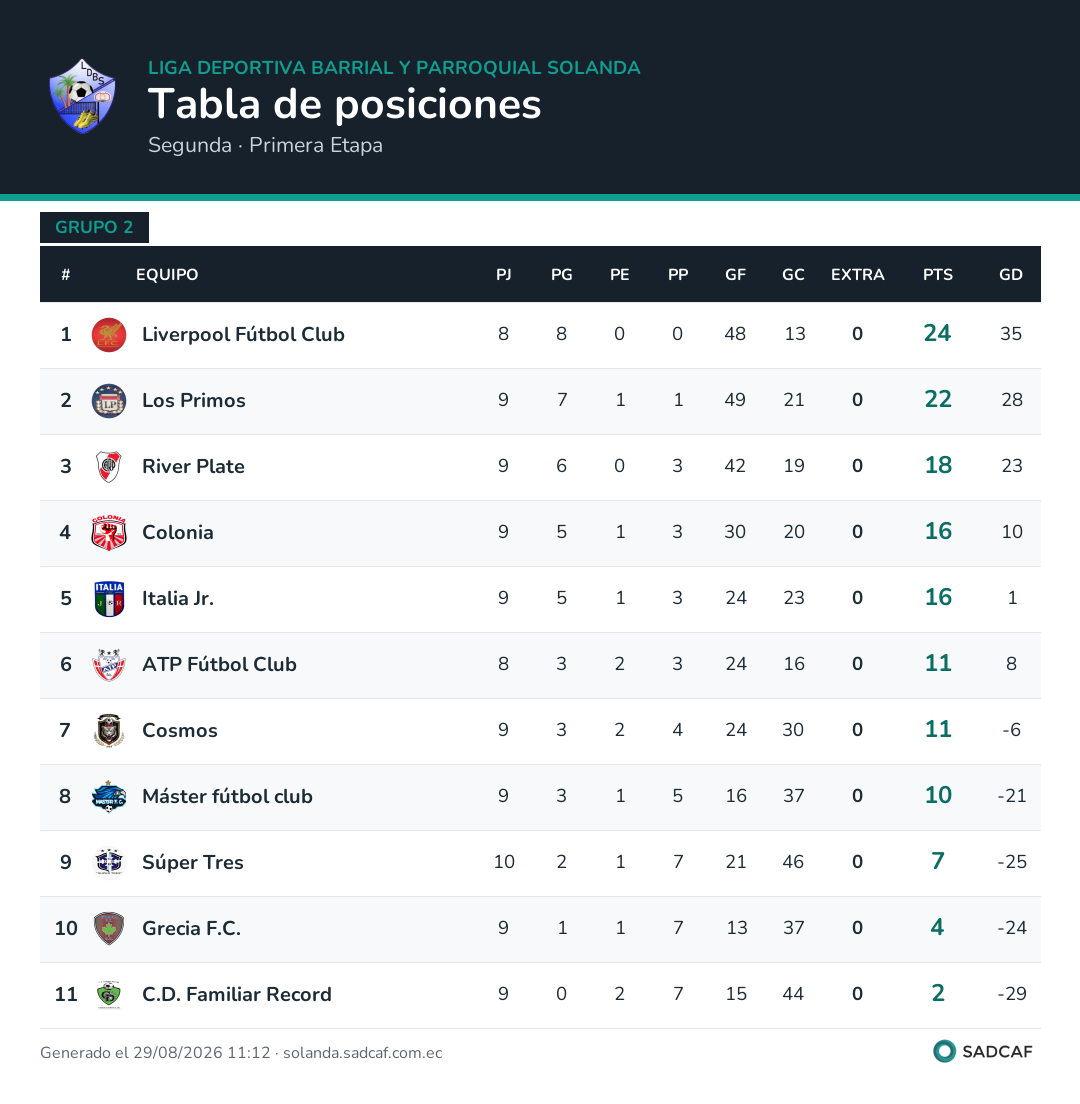Click the PTS column header
Viewport: 1080px width, 1104px height.
point(938,275)
